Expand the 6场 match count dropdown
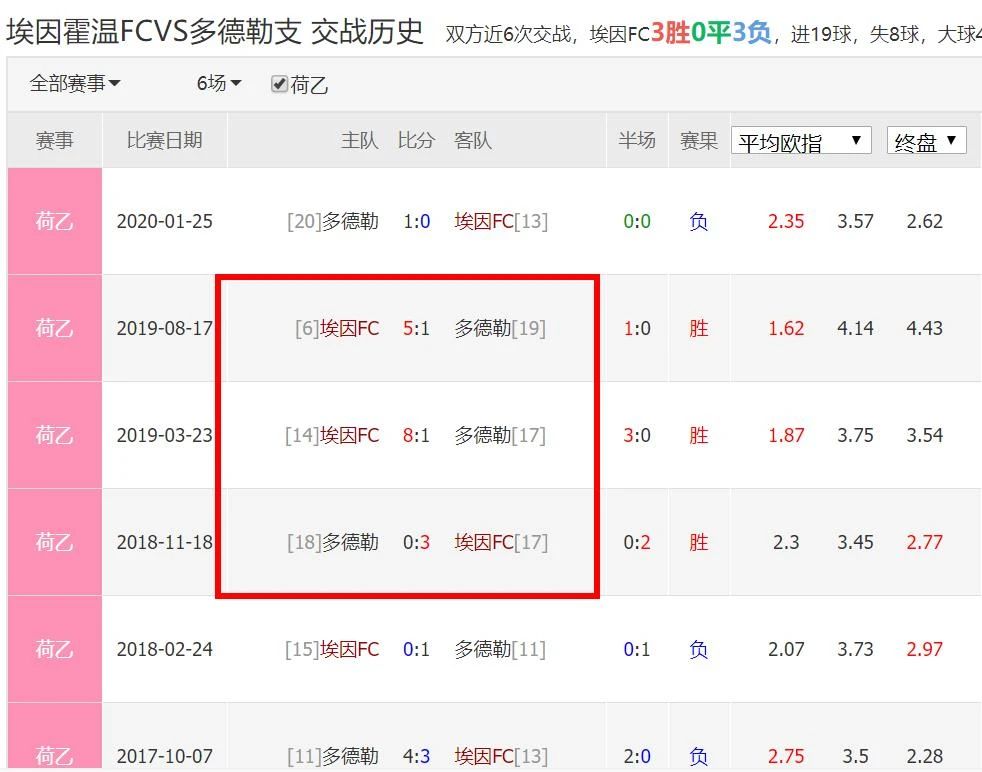Image resolution: width=982 pixels, height=772 pixels. [219, 84]
